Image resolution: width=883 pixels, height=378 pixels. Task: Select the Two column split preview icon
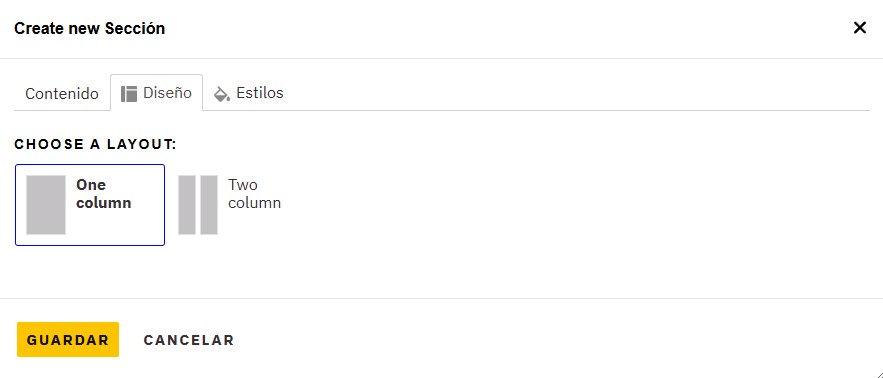(198, 204)
